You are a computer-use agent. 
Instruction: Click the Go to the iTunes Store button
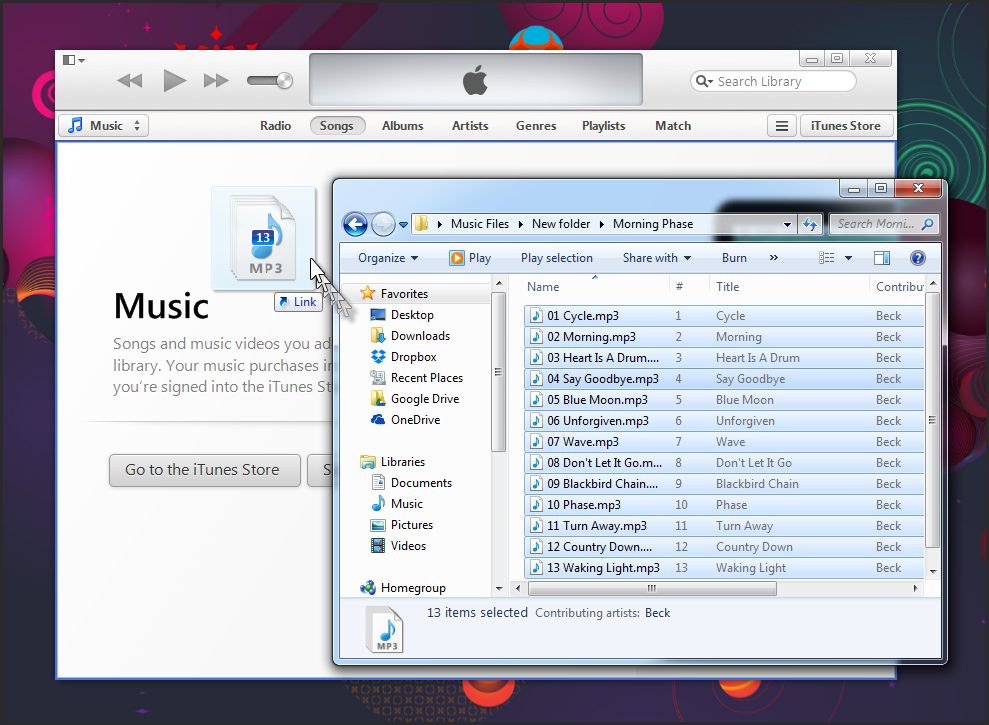coord(204,470)
